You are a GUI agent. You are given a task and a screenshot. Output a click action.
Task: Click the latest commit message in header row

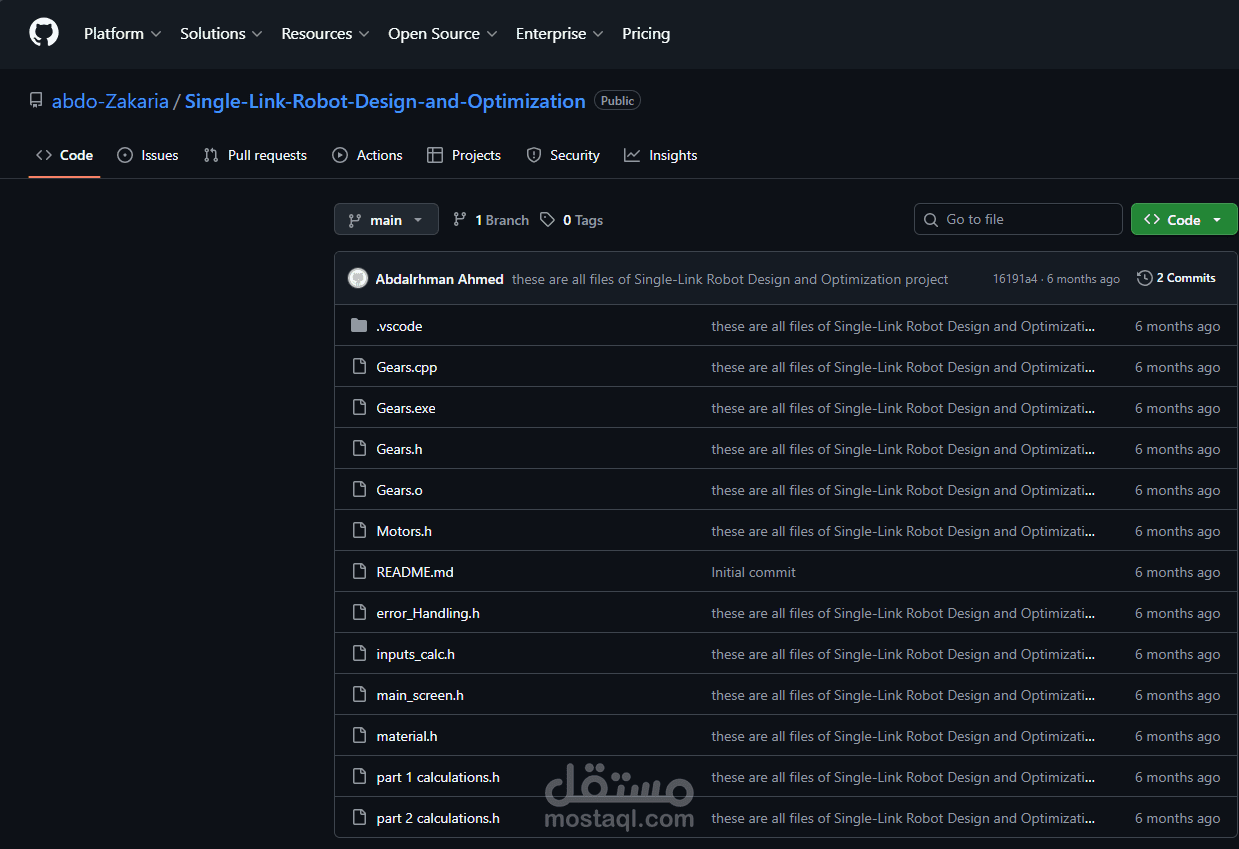coord(730,279)
